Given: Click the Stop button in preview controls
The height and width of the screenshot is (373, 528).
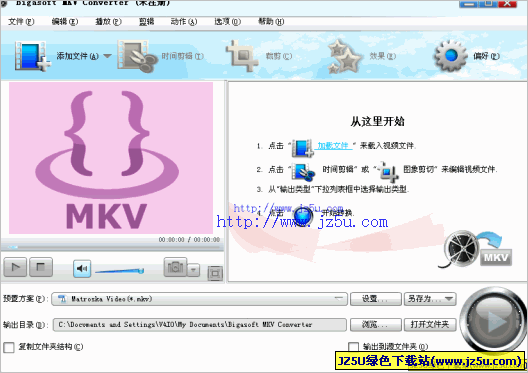Looking at the screenshot, I should [41, 267].
